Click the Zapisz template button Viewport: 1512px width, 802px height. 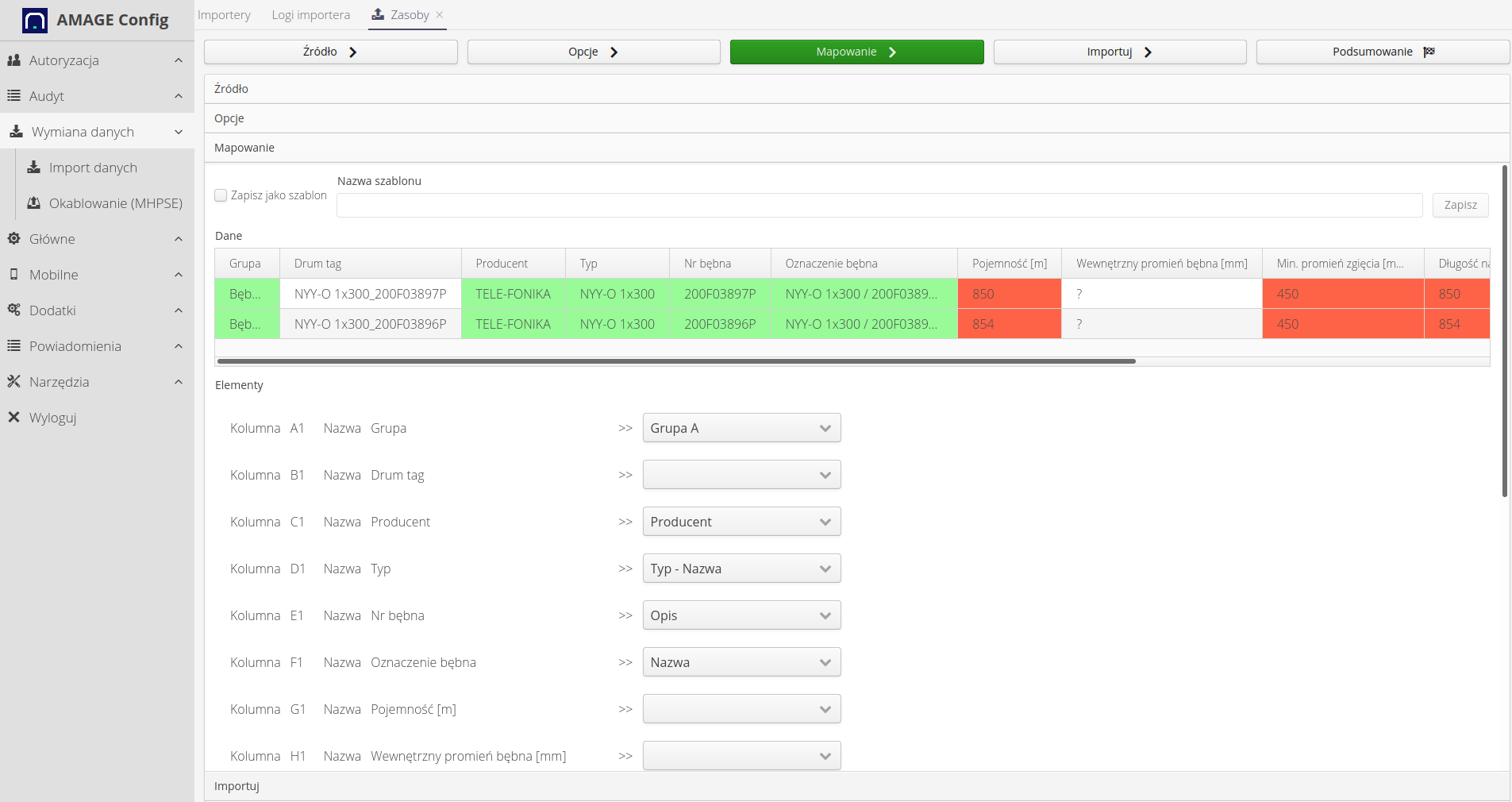pos(1460,205)
